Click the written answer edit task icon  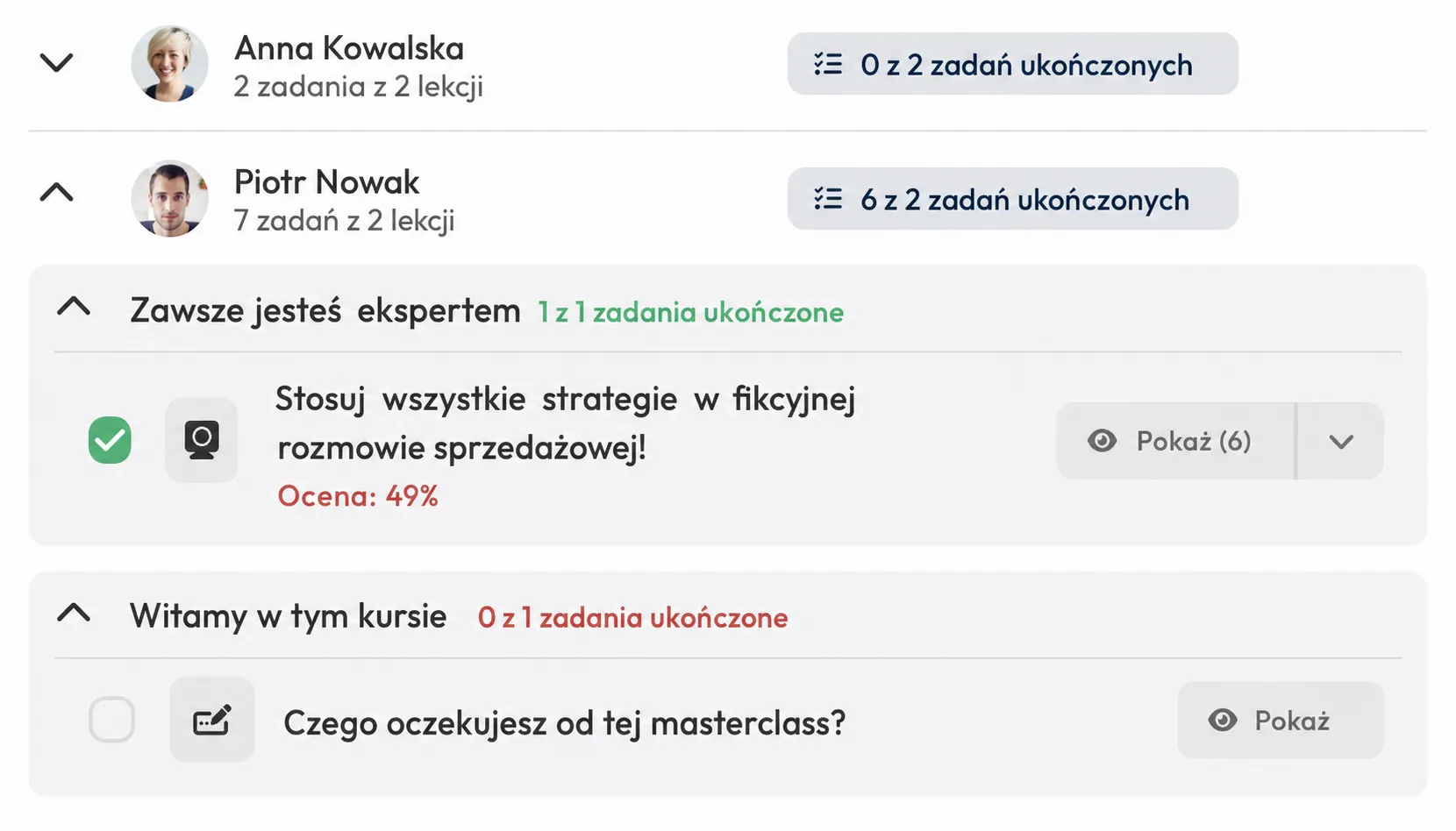211,720
